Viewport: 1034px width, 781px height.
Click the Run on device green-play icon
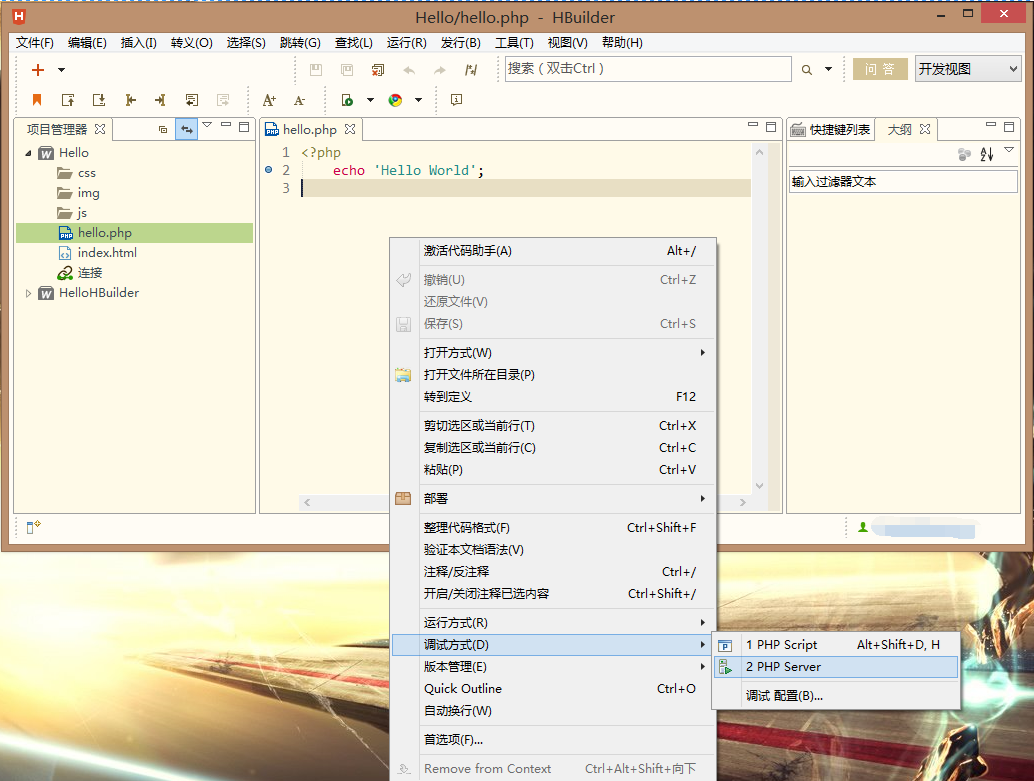(x=347, y=100)
